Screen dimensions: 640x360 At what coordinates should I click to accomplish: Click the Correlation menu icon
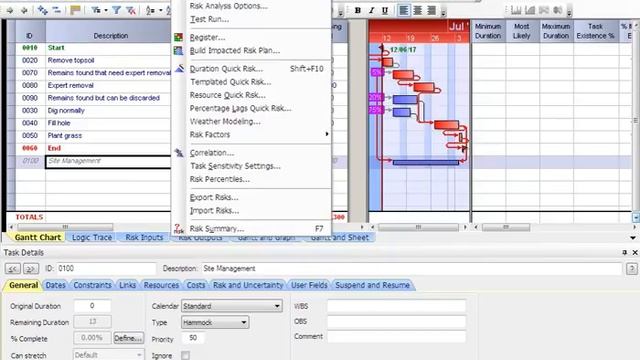[x=179, y=153]
